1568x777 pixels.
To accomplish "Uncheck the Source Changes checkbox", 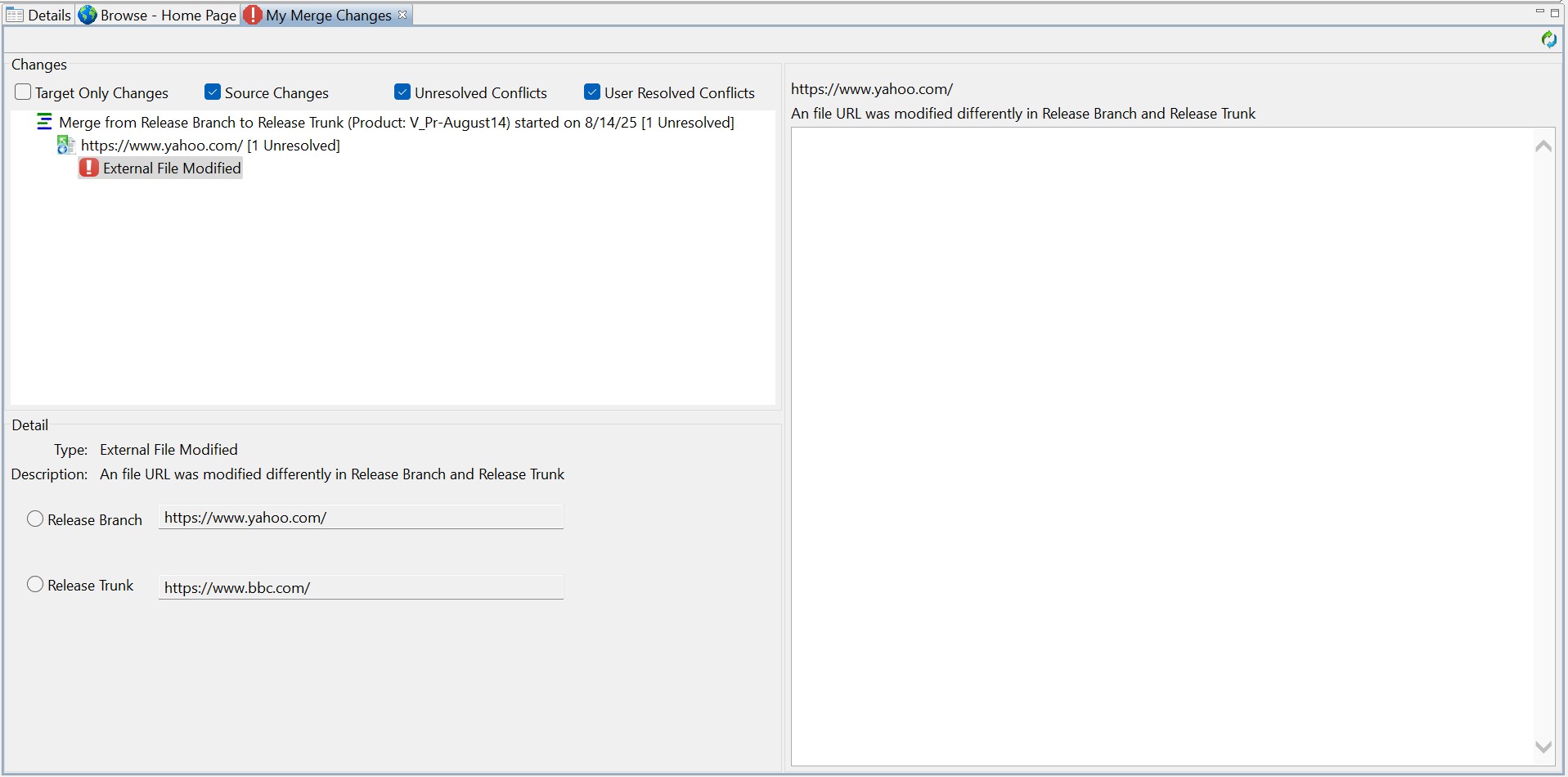I will 213,92.
